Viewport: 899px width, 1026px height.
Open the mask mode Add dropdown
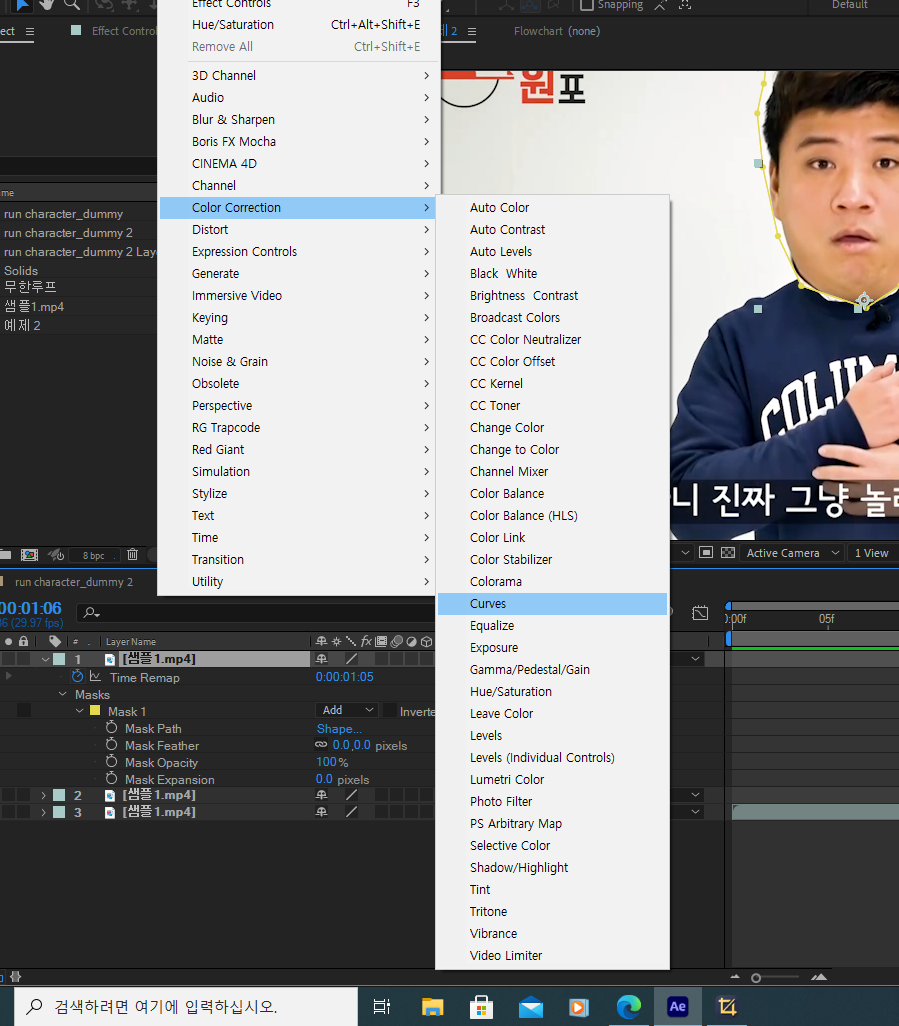click(x=347, y=710)
